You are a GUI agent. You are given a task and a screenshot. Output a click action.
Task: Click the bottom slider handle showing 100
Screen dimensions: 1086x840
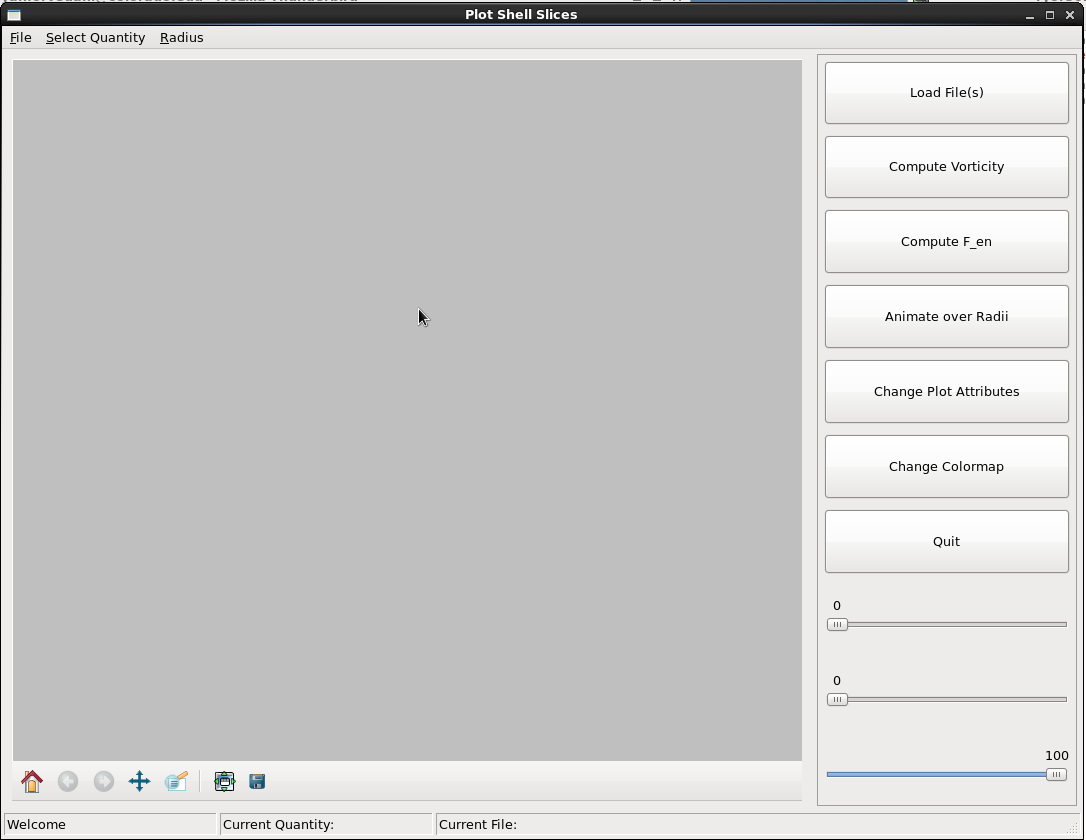1055,774
